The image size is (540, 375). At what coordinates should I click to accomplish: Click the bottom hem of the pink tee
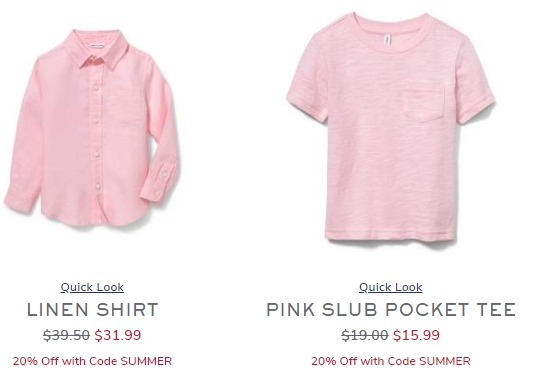pyautogui.click(x=391, y=236)
